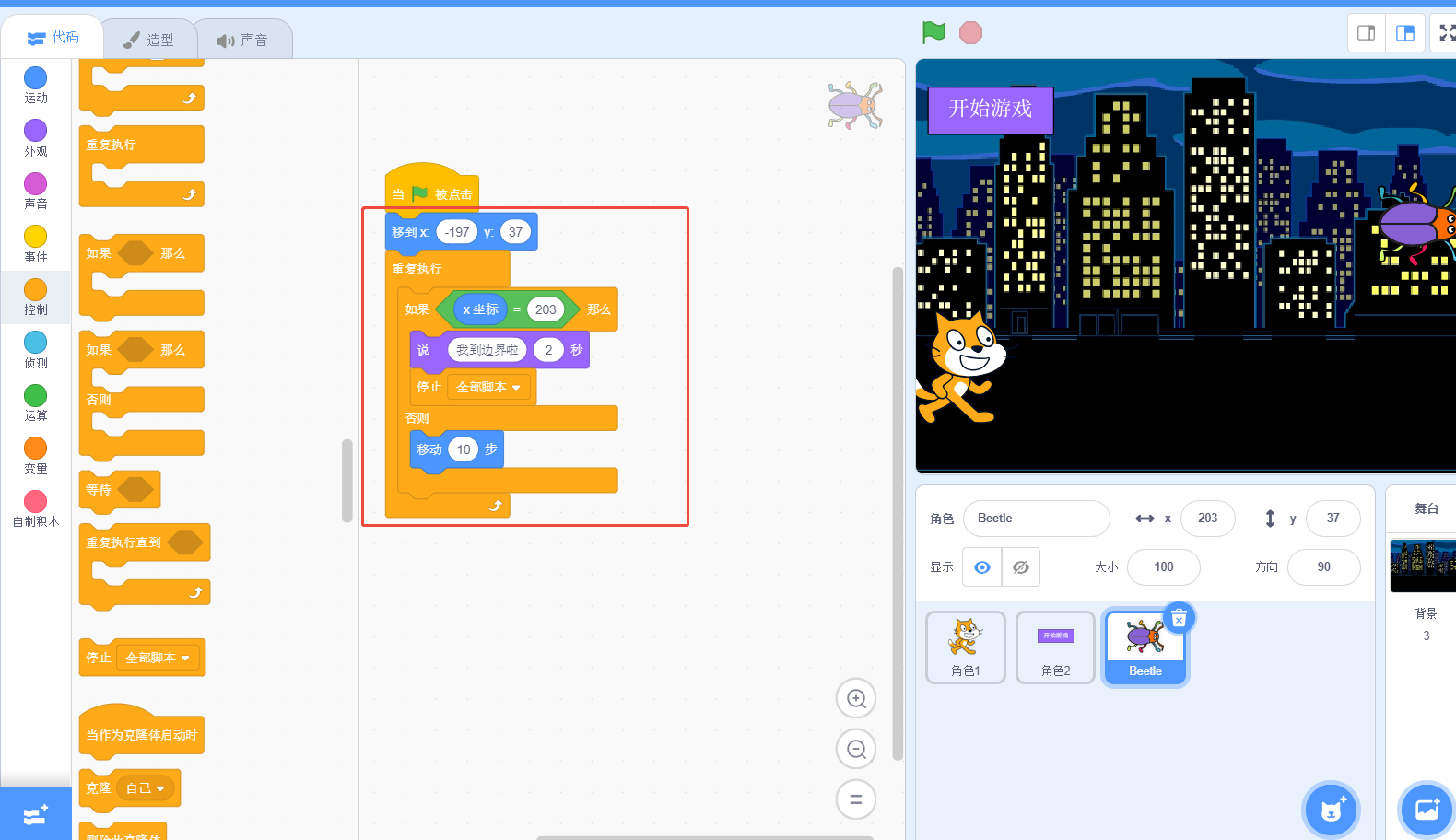Select the 如果 那么 否则 palette block

142,395
